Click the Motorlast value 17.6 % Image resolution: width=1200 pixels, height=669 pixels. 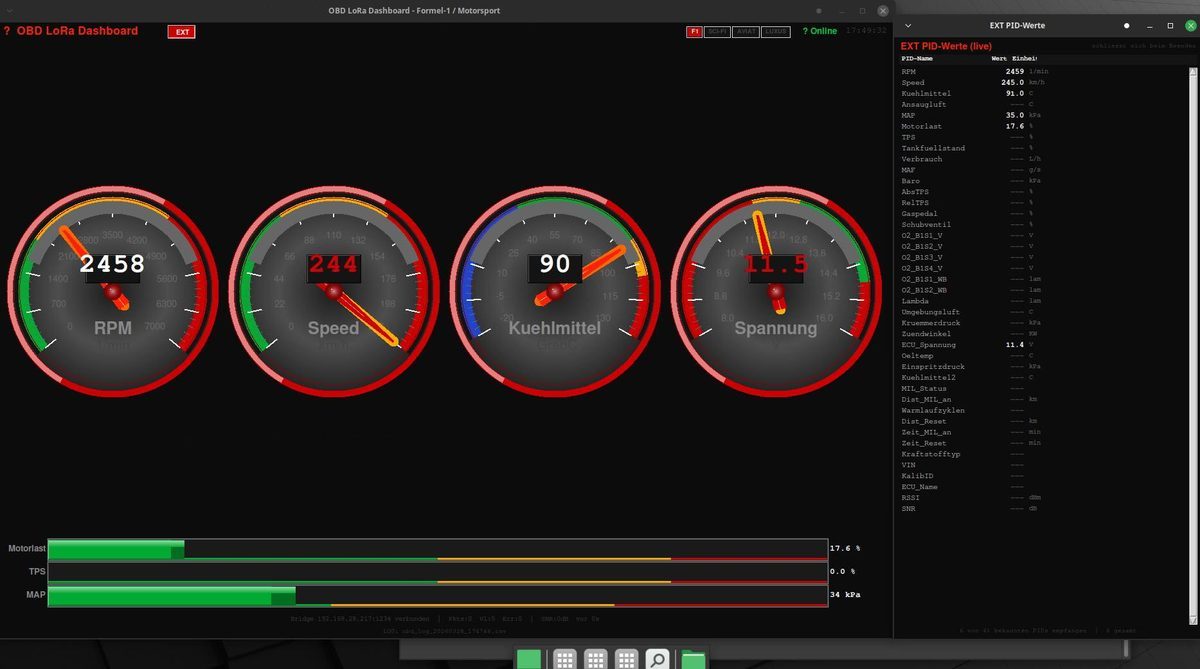click(x=845, y=549)
